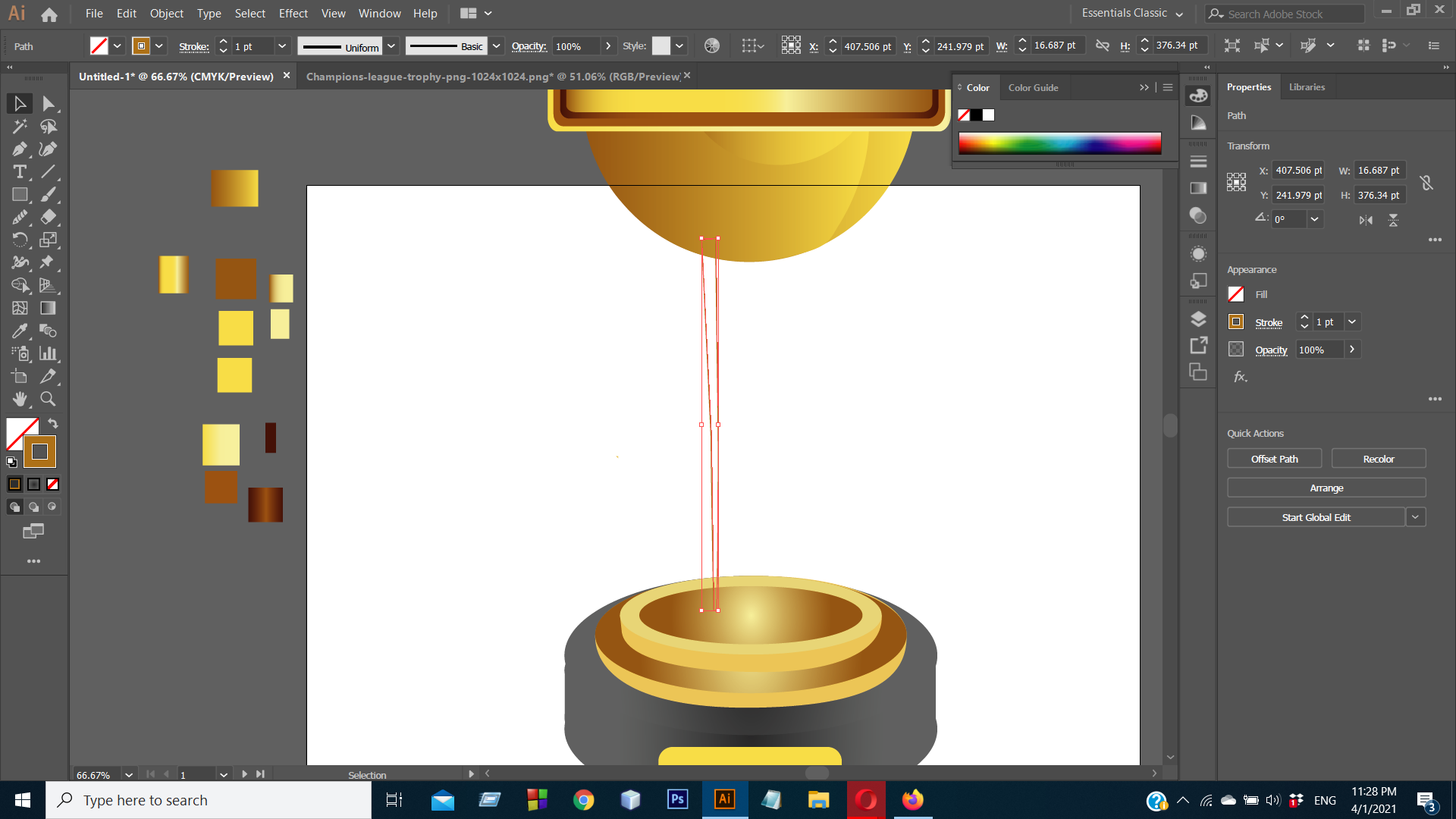This screenshot has width=1456, height=819.
Task: Open Stroke panel link in control bar
Action: point(194,47)
